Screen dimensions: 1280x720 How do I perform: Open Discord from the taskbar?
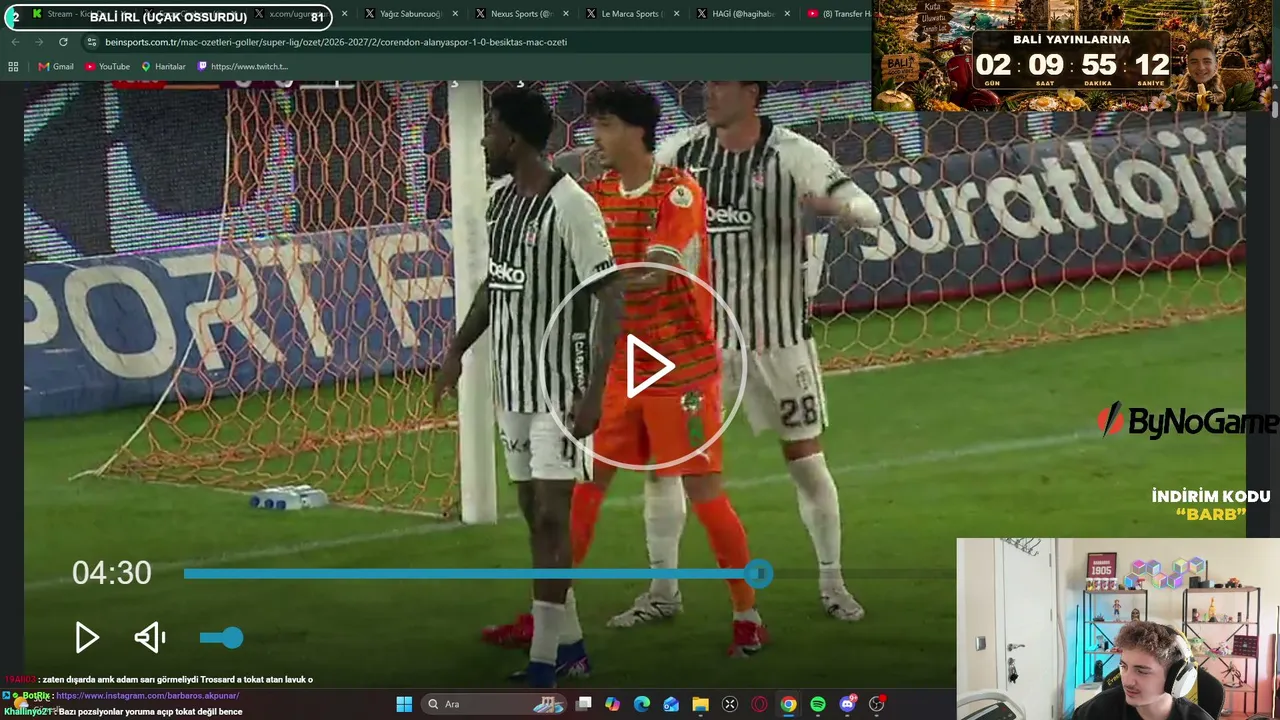[847, 704]
